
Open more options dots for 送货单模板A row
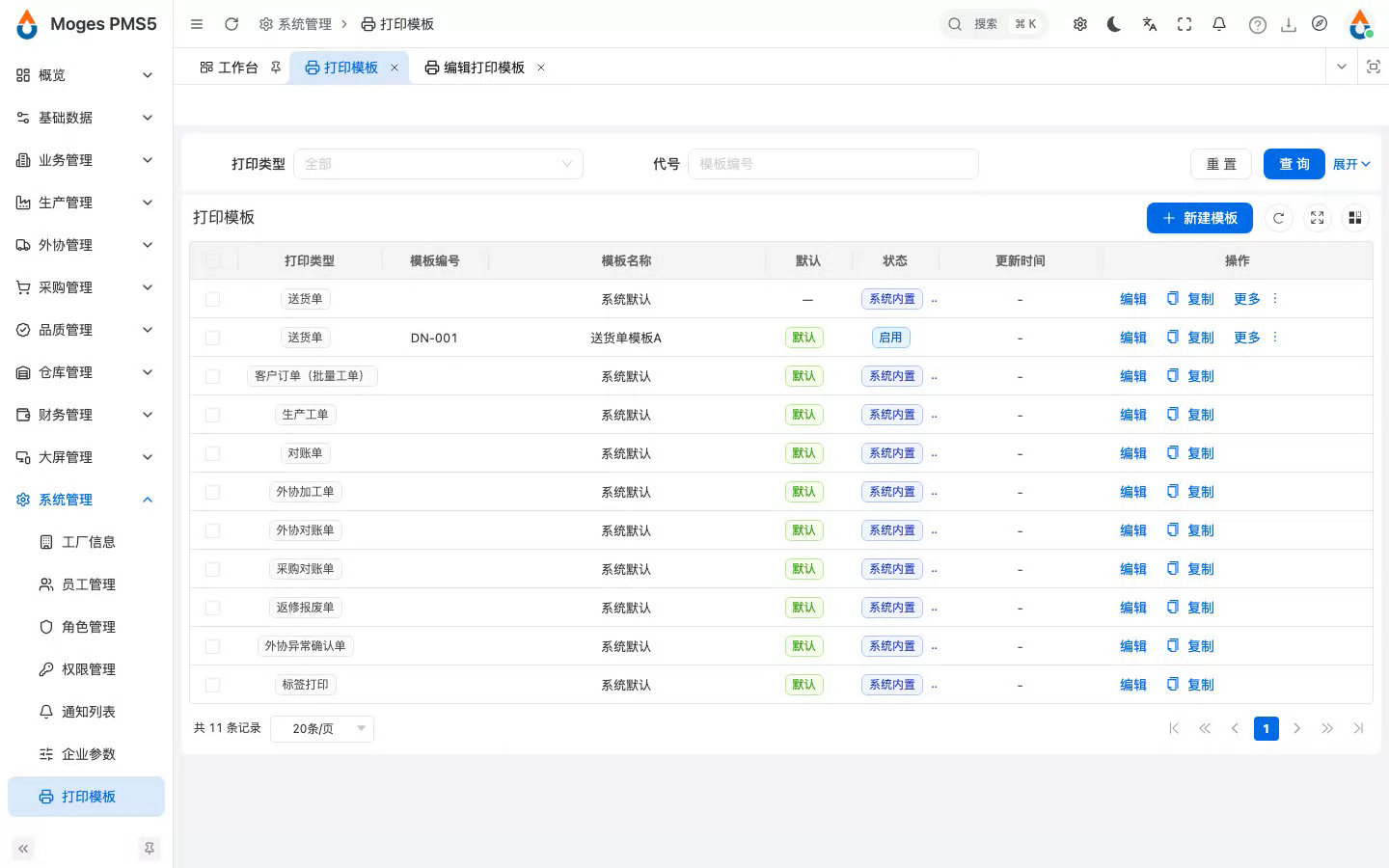coord(1275,337)
